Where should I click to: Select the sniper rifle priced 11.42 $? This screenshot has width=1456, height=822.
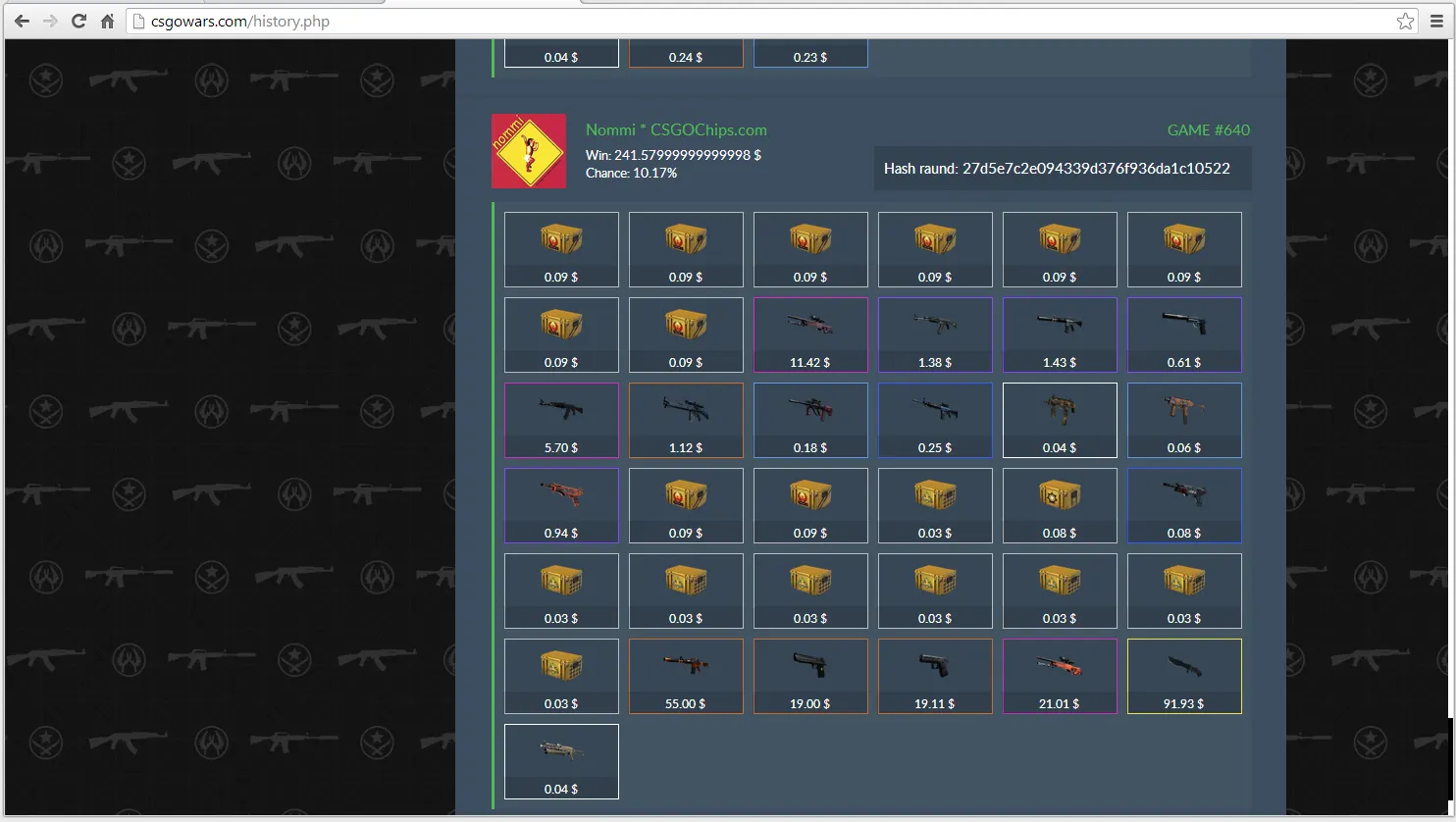tap(810, 334)
